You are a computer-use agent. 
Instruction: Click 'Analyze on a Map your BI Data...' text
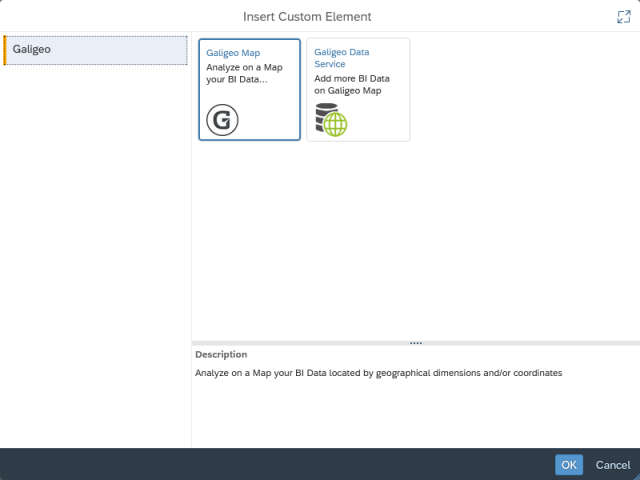244,73
